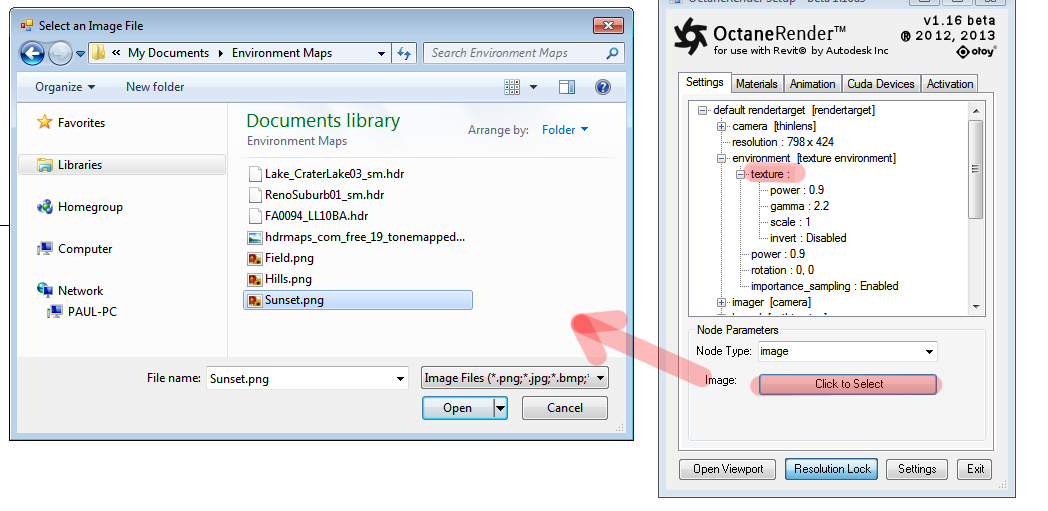1048x511 pixels.
Task: Collapse the default rendertarget node
Action: click(702, 110)
